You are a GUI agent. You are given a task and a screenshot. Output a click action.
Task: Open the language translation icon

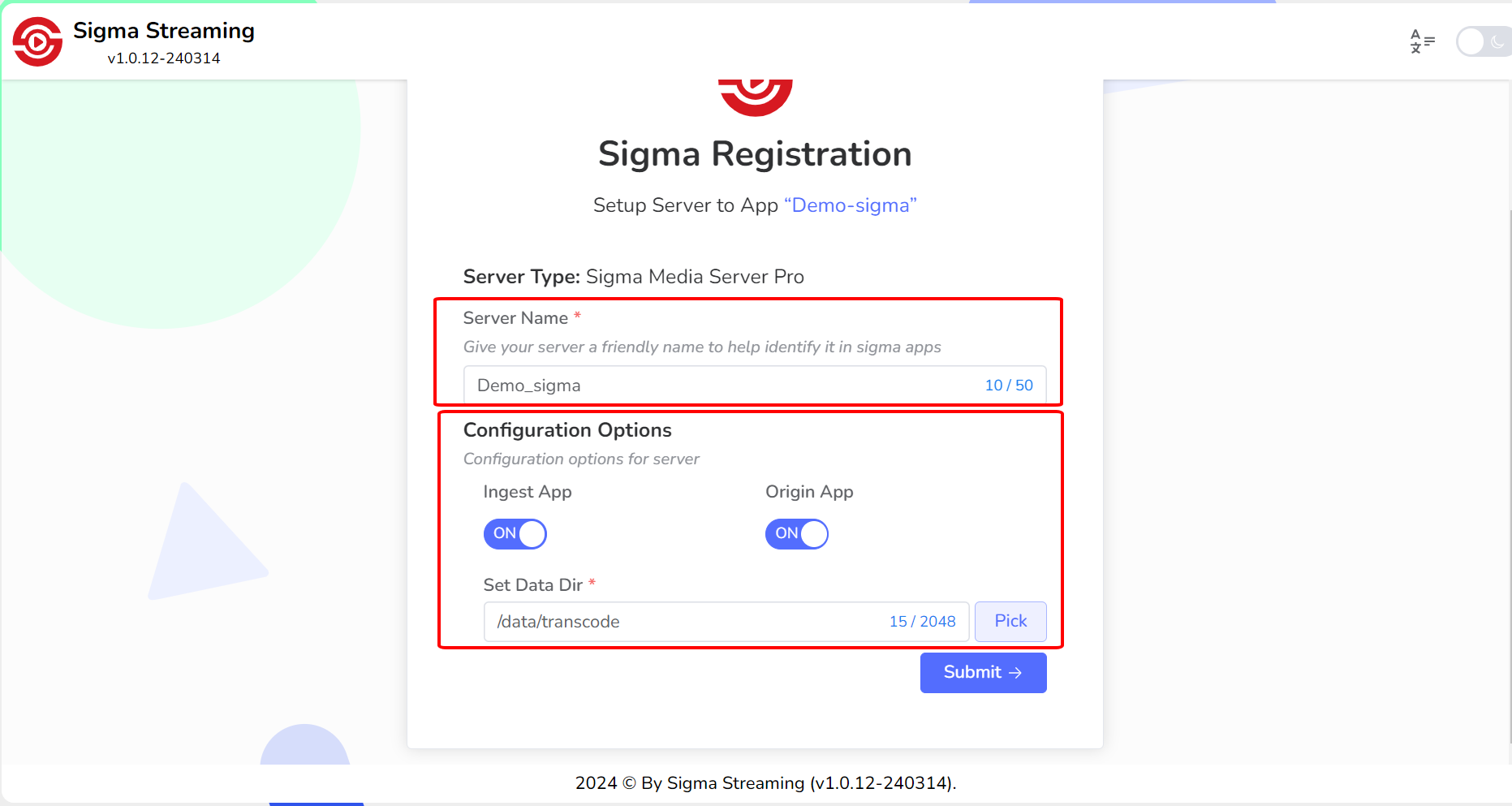(x=1422, y=41)
